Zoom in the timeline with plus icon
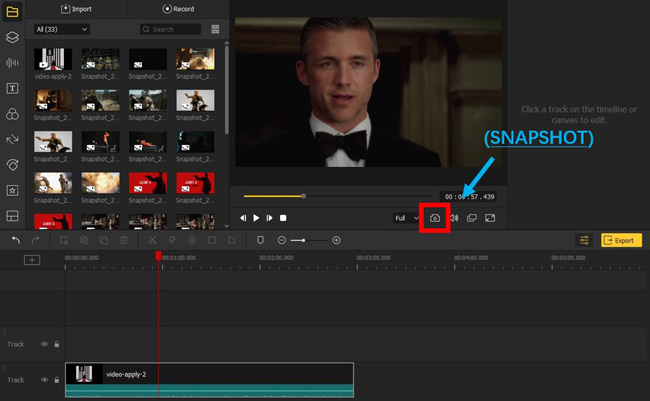 coord(336,240)
